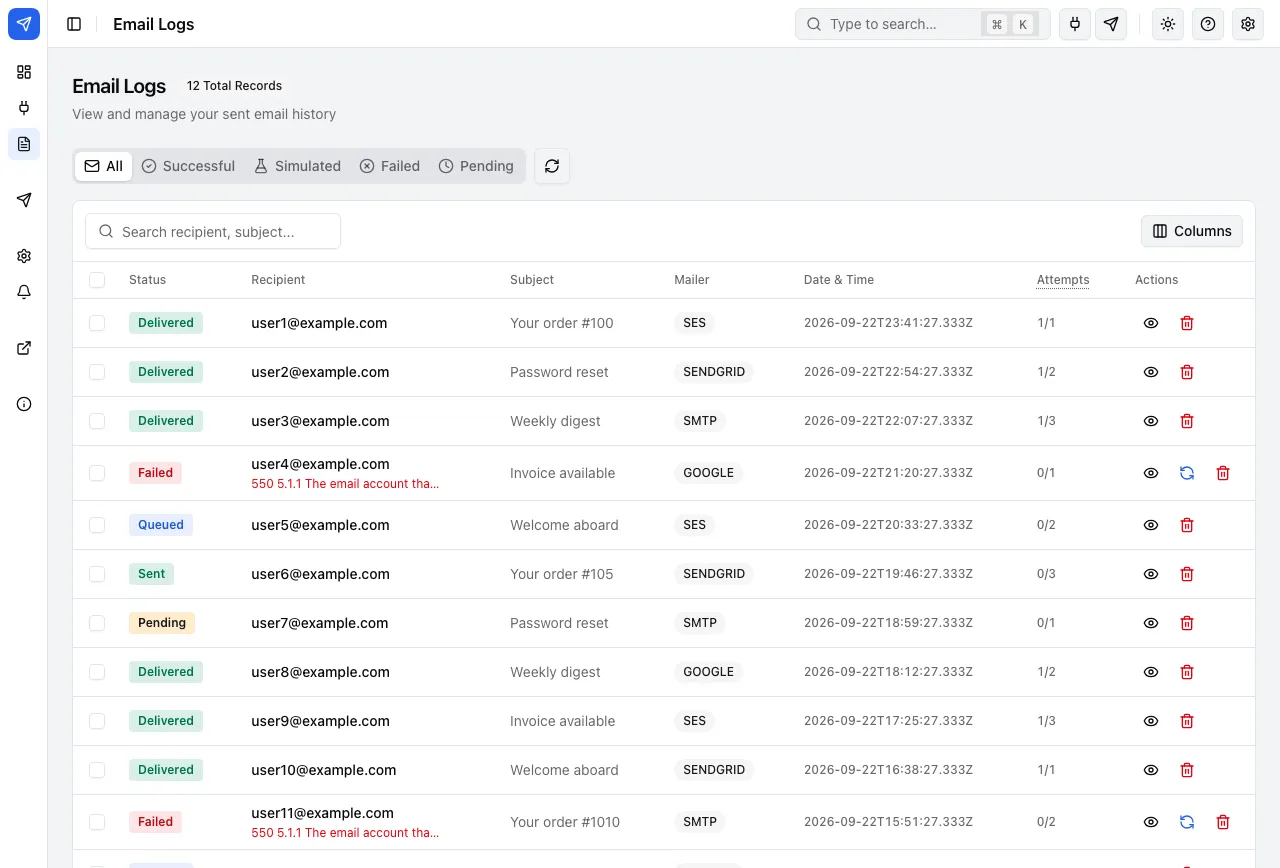Click the 12 Total Records label
Viewport: 1280px width, 868px height.
coord(235,86)
